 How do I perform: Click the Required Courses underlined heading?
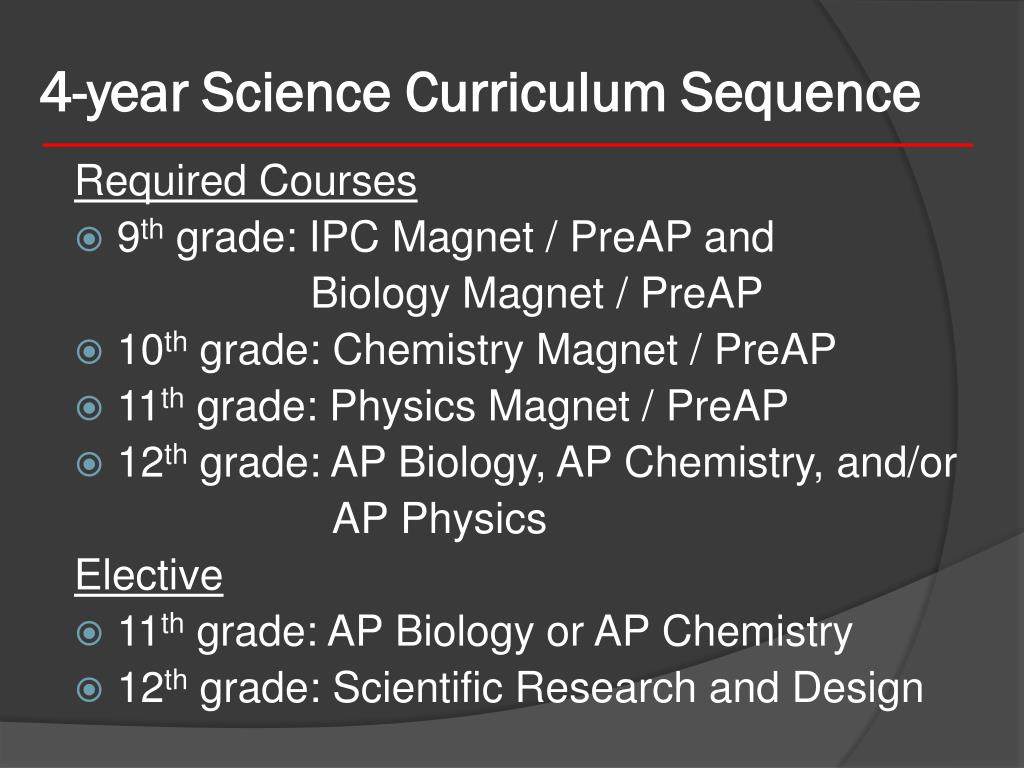tap(246, 182)
